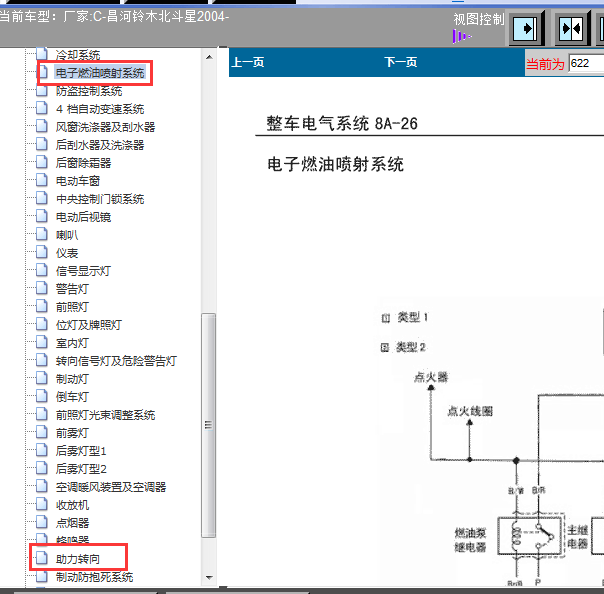Select 电子燃油喷射系统 in tree
This screenshot has height=594, width=604.
100,73
